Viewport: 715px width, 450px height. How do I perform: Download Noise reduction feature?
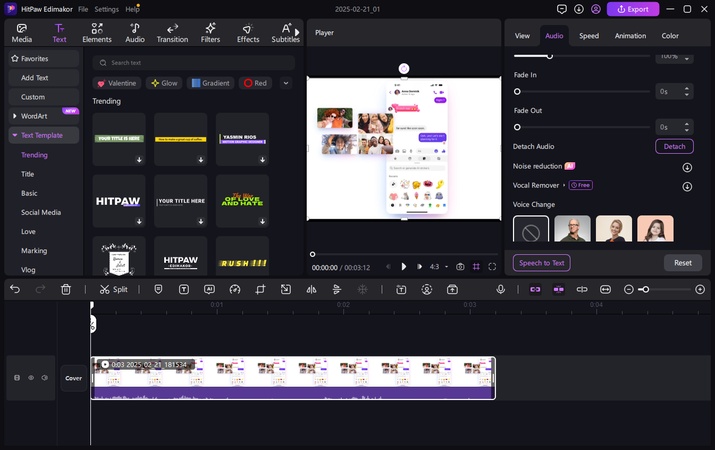687,167
